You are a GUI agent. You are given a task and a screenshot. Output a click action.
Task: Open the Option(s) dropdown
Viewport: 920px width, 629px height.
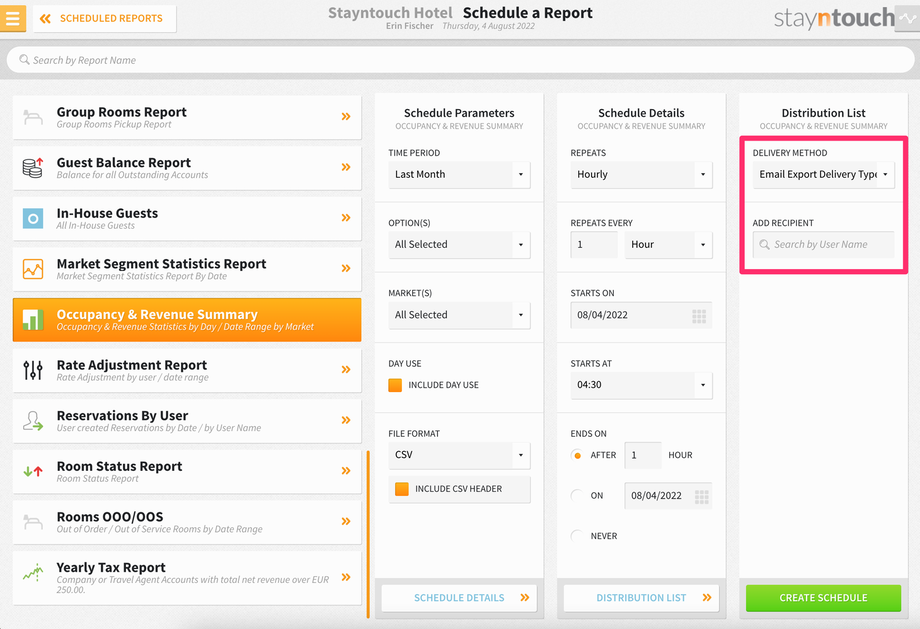click(459, 245)
